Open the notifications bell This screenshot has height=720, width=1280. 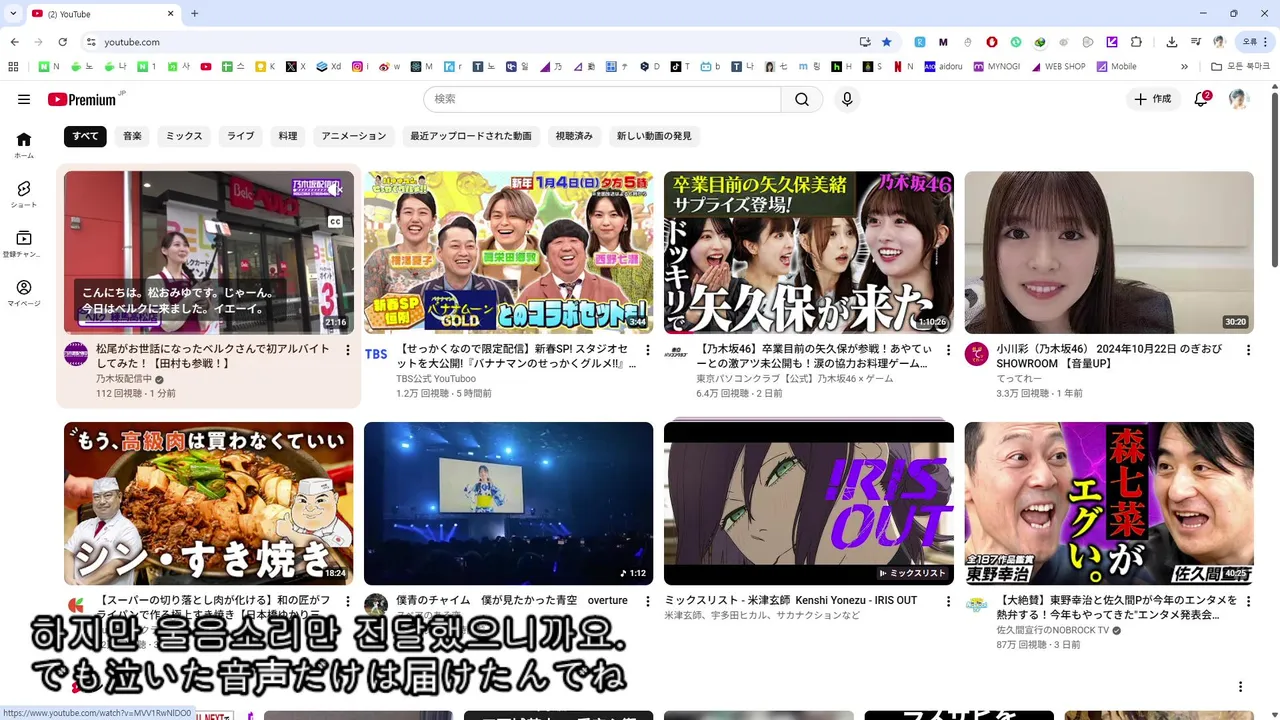pyautogui.click(x=1202, y=99)
